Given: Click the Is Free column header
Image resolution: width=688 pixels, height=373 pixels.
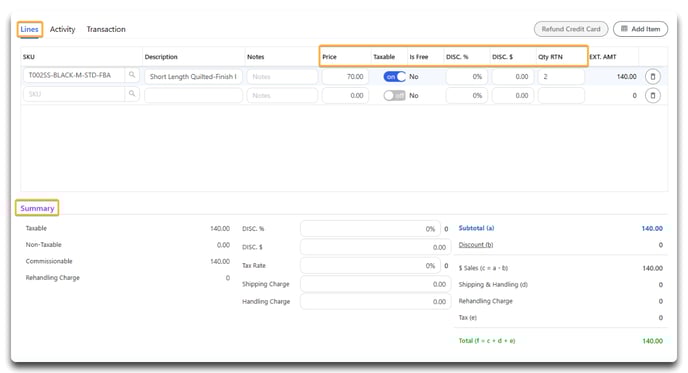Looking at the screenshot, I should (x=419, y=57).
